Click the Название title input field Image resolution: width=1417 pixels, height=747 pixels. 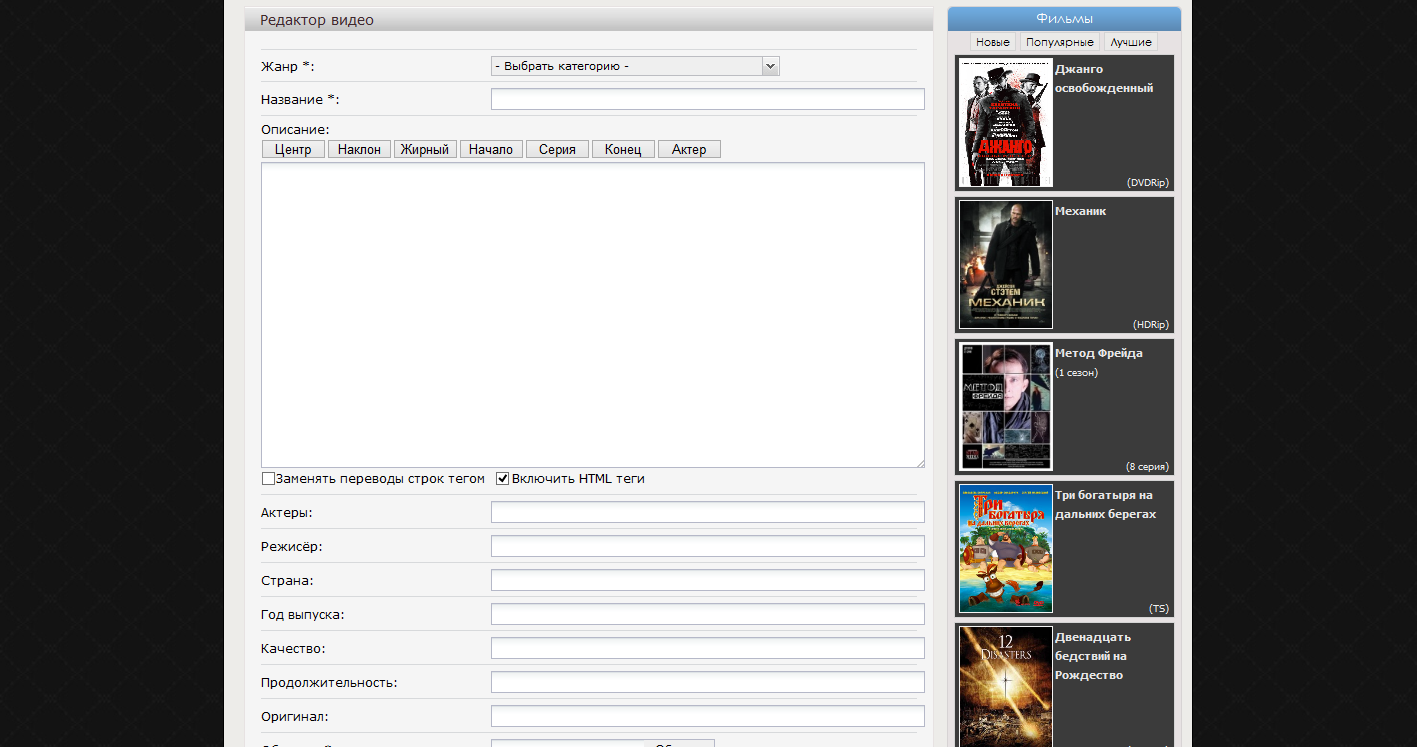click(x=707, y=99)
